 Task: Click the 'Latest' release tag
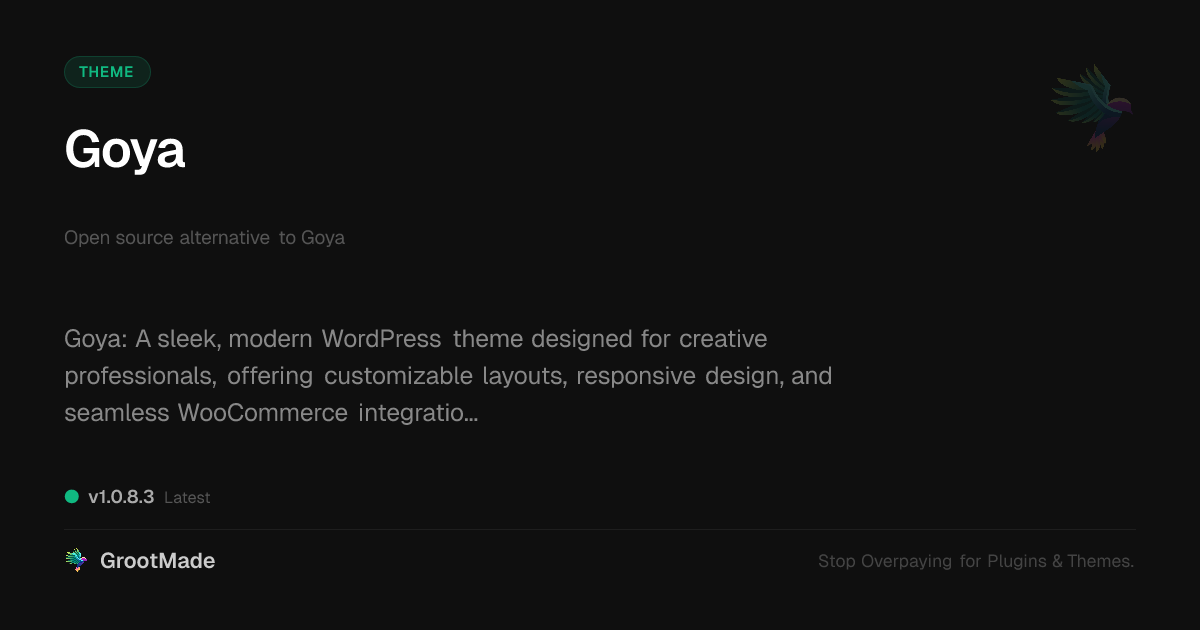187,497
